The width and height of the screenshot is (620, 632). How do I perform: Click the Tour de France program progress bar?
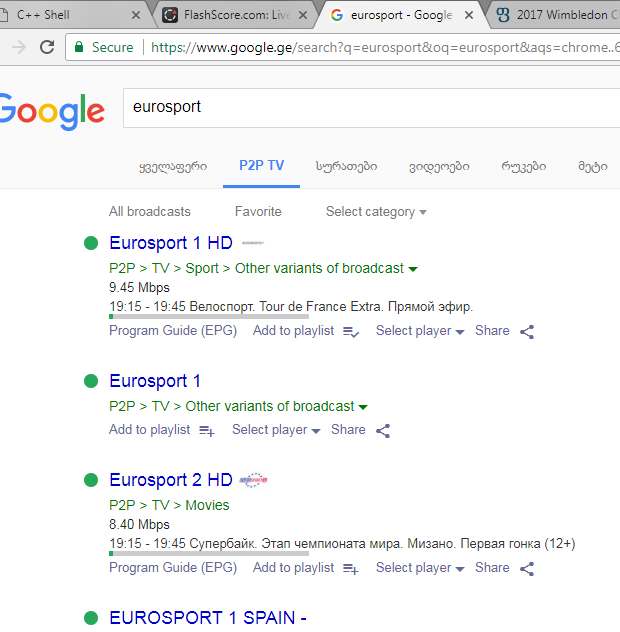point(209,316)
